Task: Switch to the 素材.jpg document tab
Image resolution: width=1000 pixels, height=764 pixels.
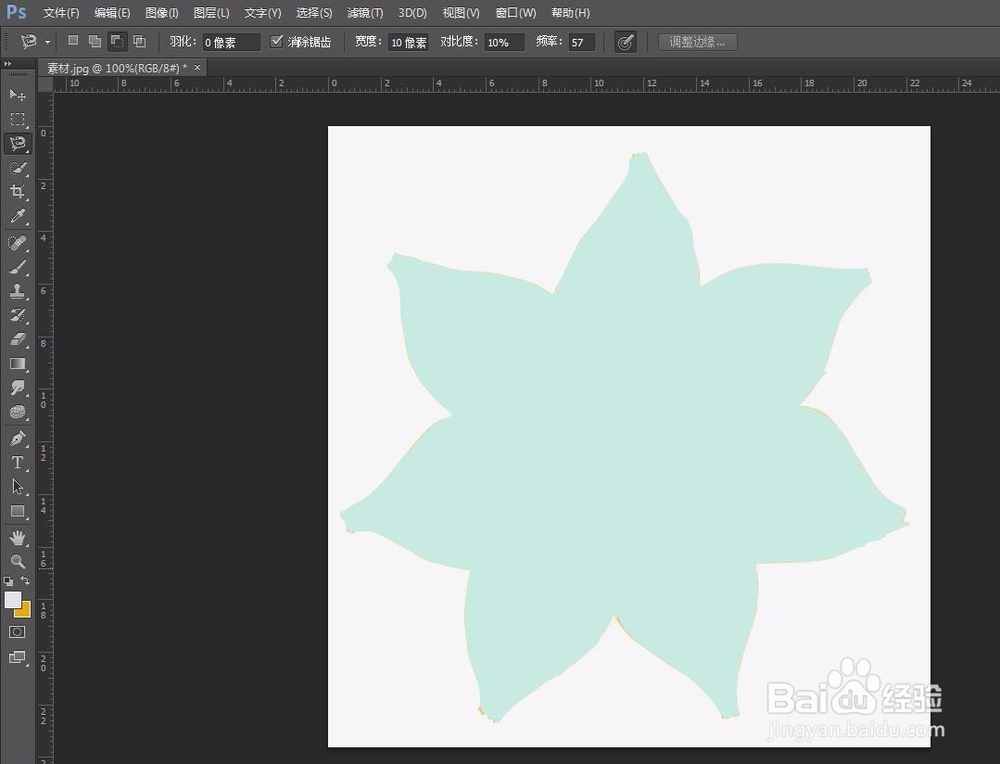Action: [117, 68]
